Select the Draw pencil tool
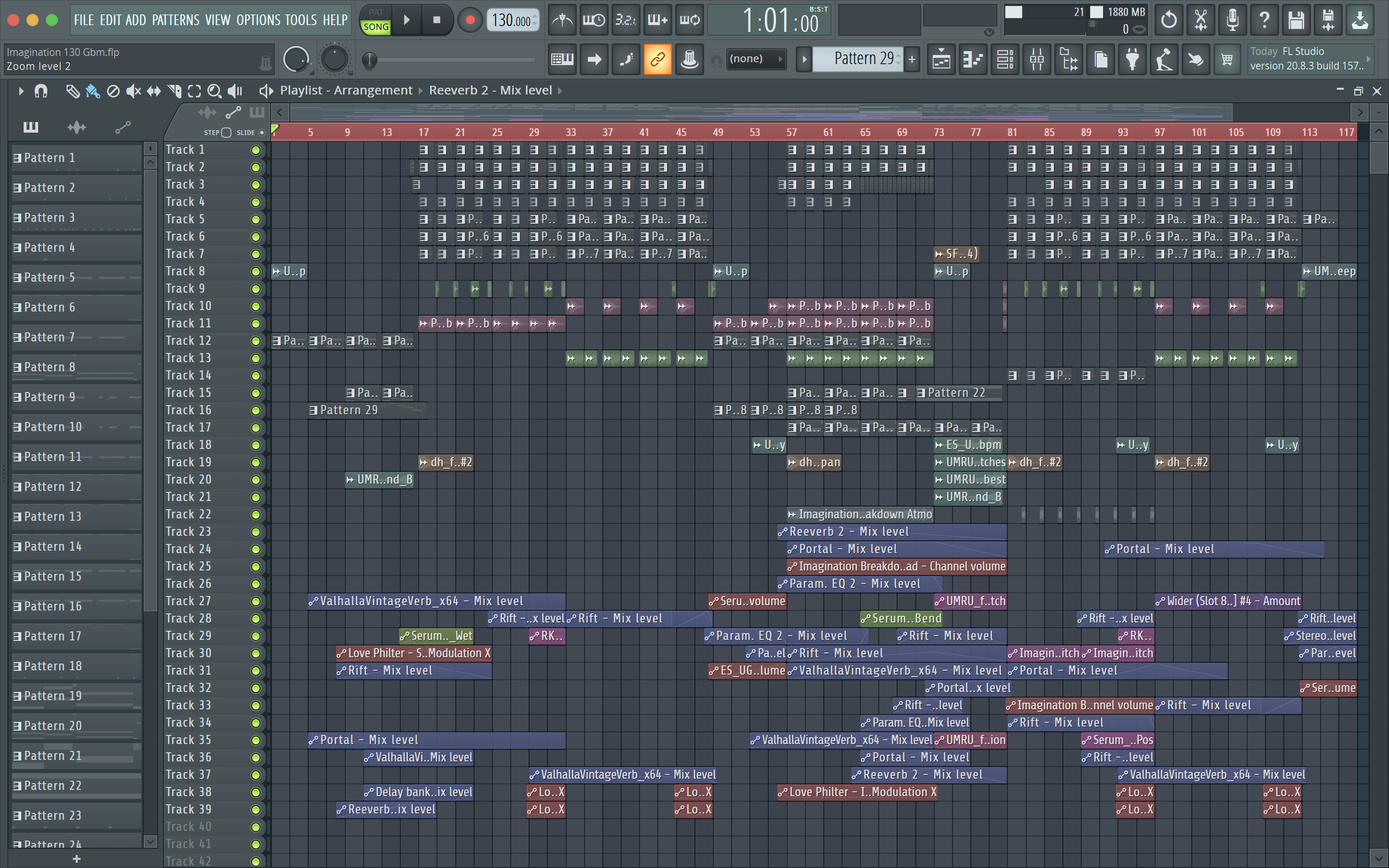This screenshot has height=868, width=1389. point(72,91)
